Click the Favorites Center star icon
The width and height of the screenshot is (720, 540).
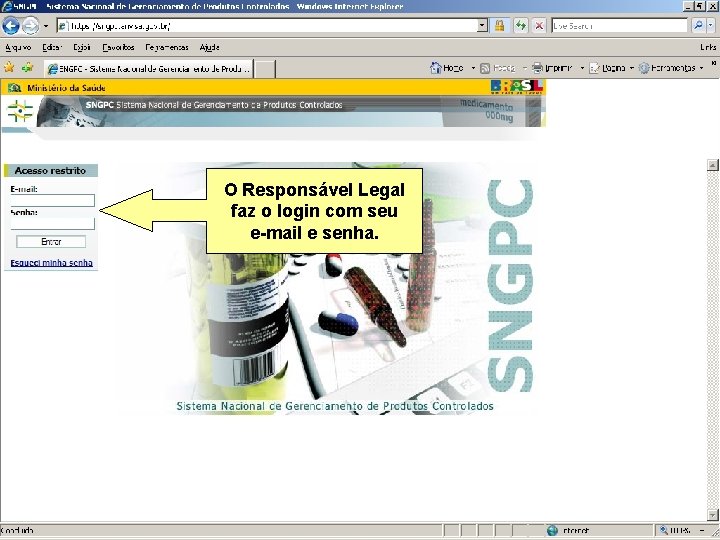[9, 68]
